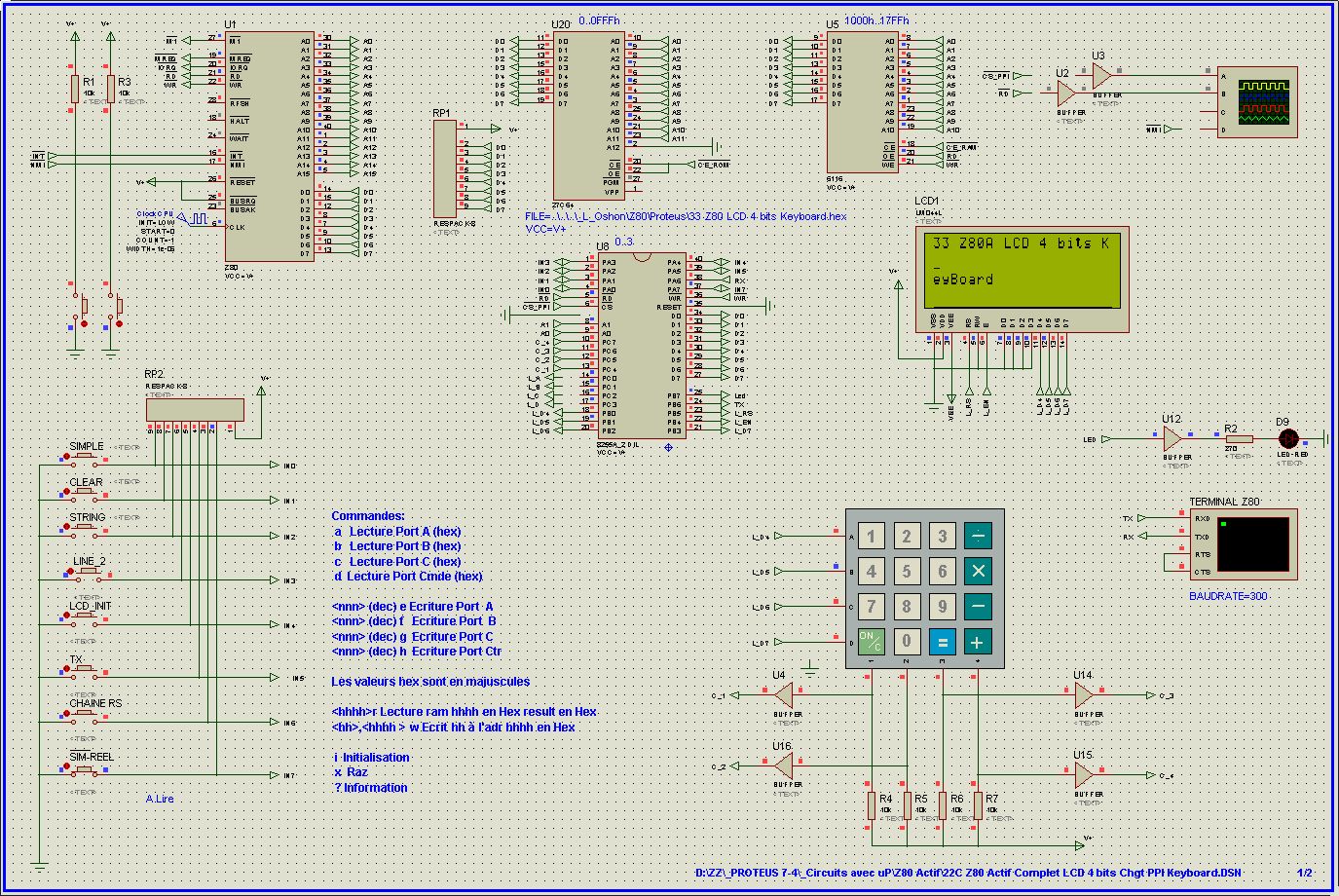1339x896 pixels.
Task: Select the RP2 resistor pack body
Action: click(x=195, y=409)
